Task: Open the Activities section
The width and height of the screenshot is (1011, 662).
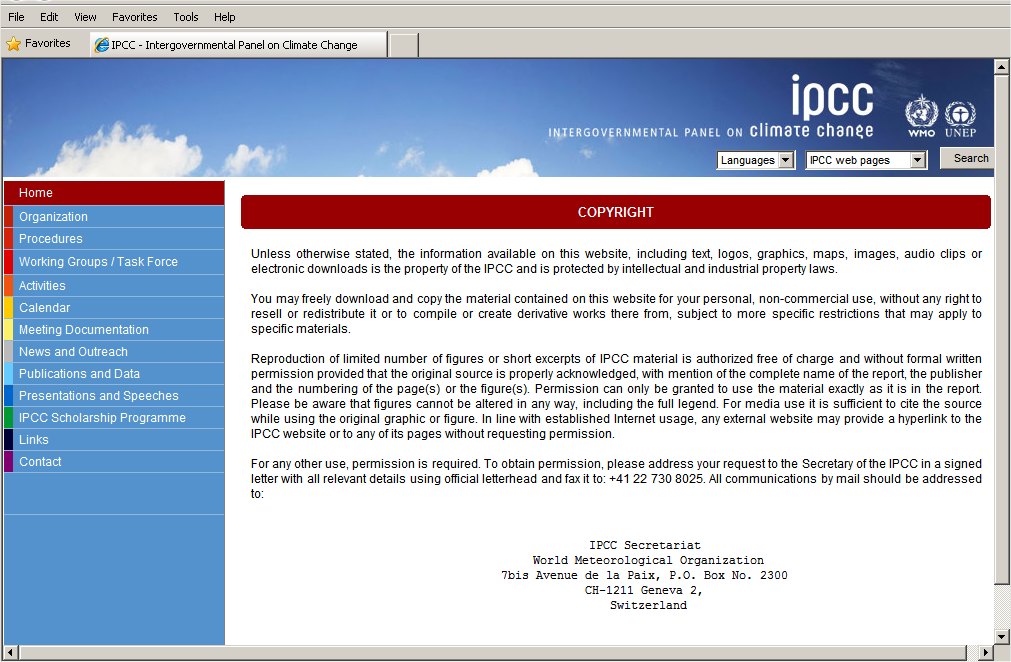Action: point(114,286)
